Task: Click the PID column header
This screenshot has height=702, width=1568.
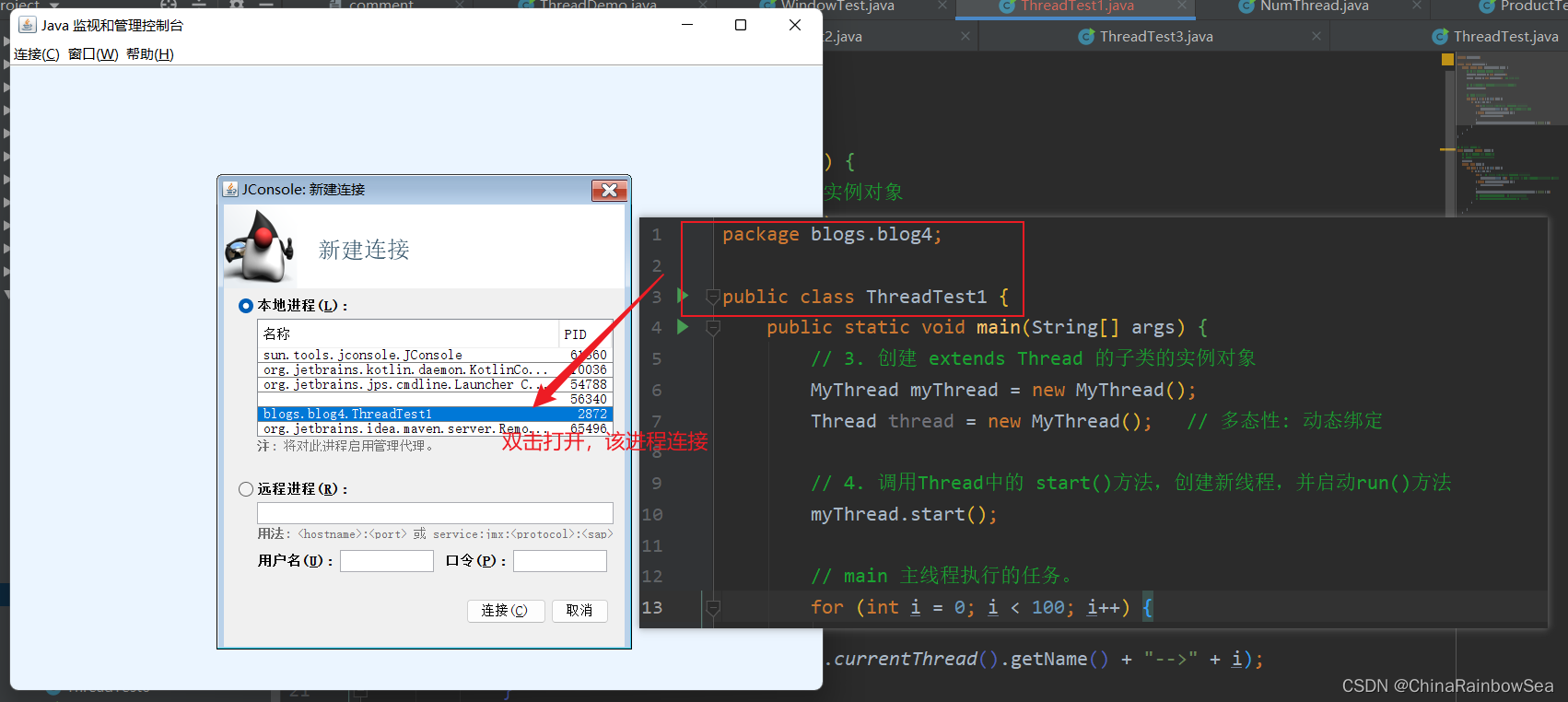Action: (586, 333)
